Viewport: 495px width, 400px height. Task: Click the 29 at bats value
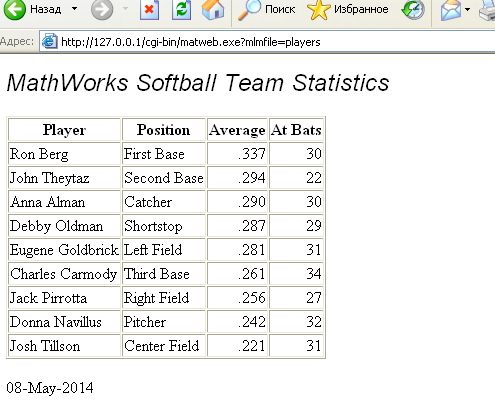(314, 226)
